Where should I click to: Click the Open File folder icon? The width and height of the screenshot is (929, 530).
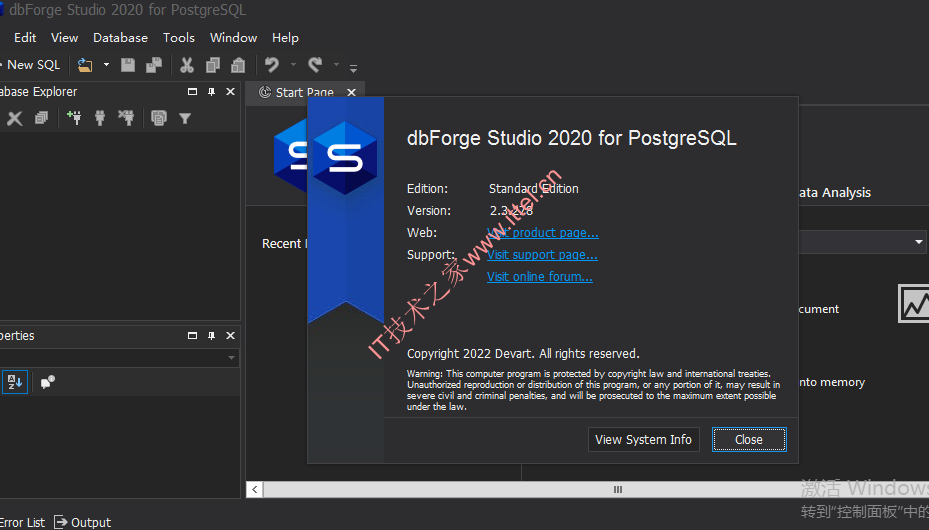pyautogui.click(x=85, y=65)
